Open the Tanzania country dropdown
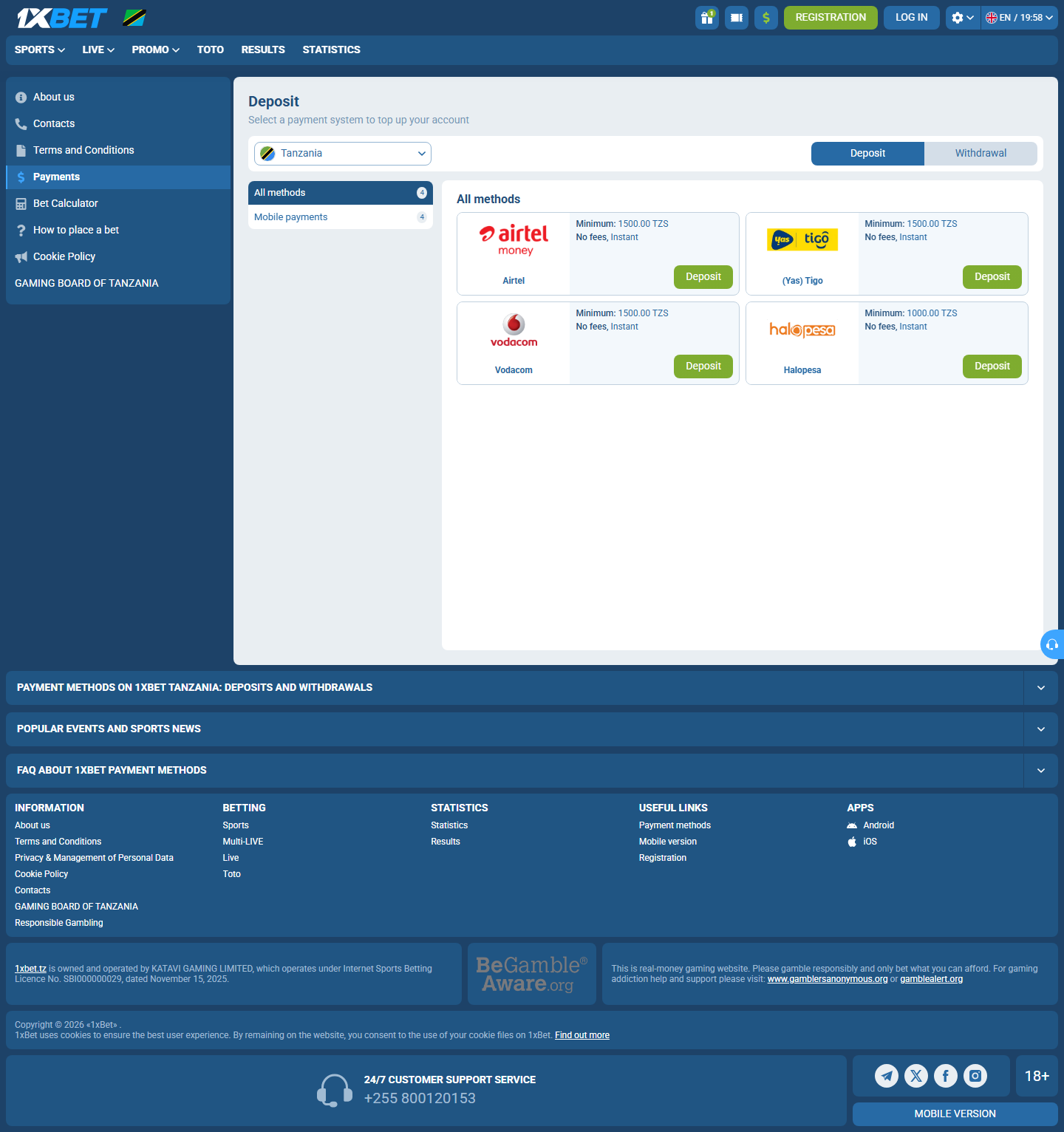Screen dimensions: 1064x1132 point(343,154)
